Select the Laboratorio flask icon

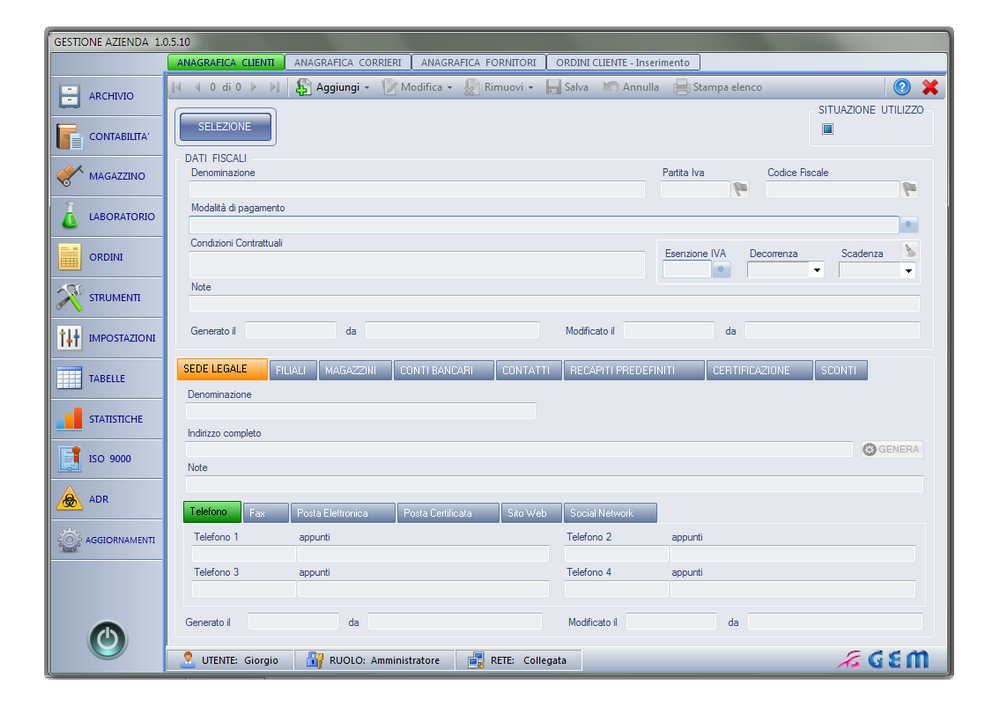[x=69, y=216]
